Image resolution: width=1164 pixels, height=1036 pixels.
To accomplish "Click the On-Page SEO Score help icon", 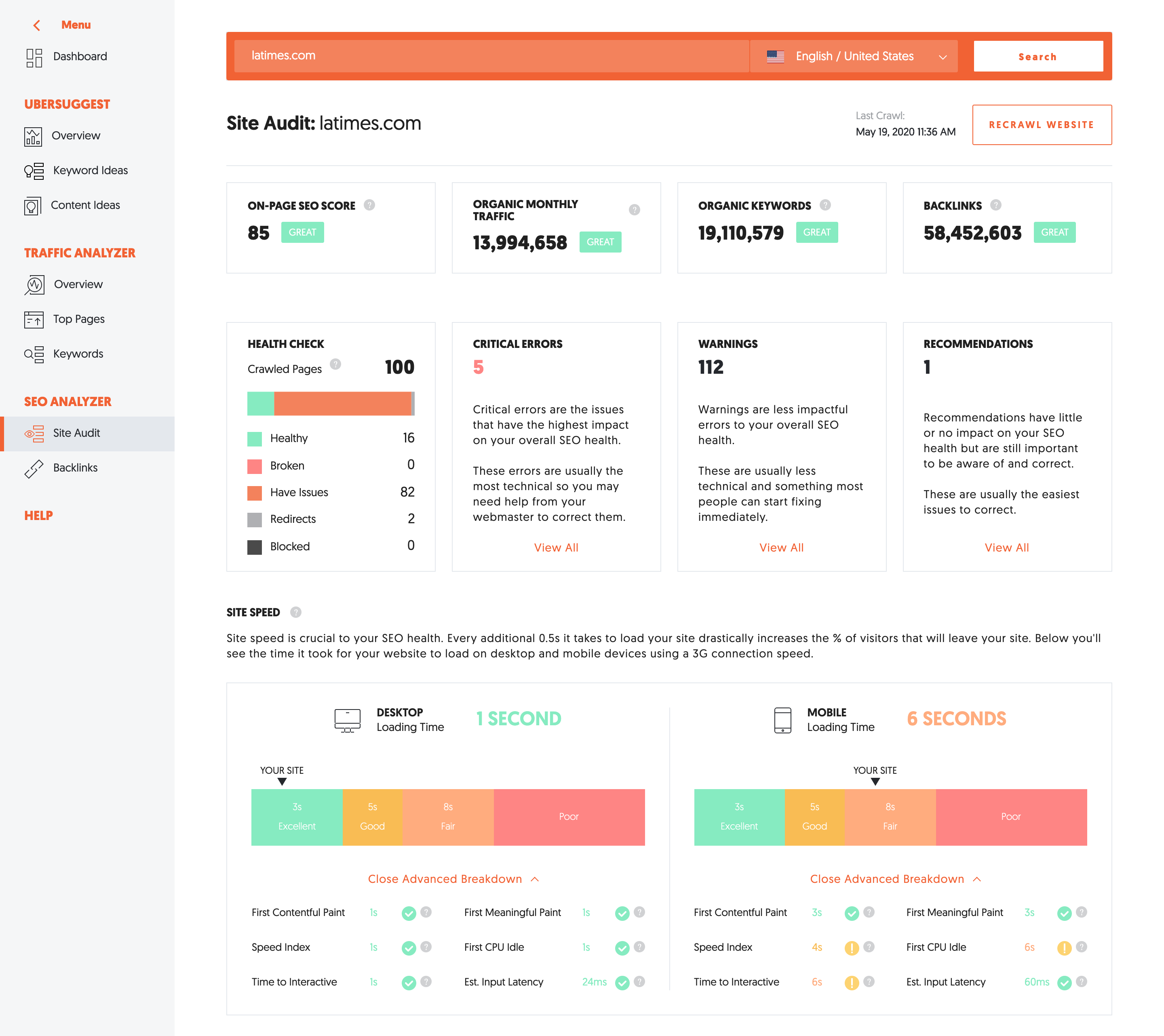I will click(370, 206).
